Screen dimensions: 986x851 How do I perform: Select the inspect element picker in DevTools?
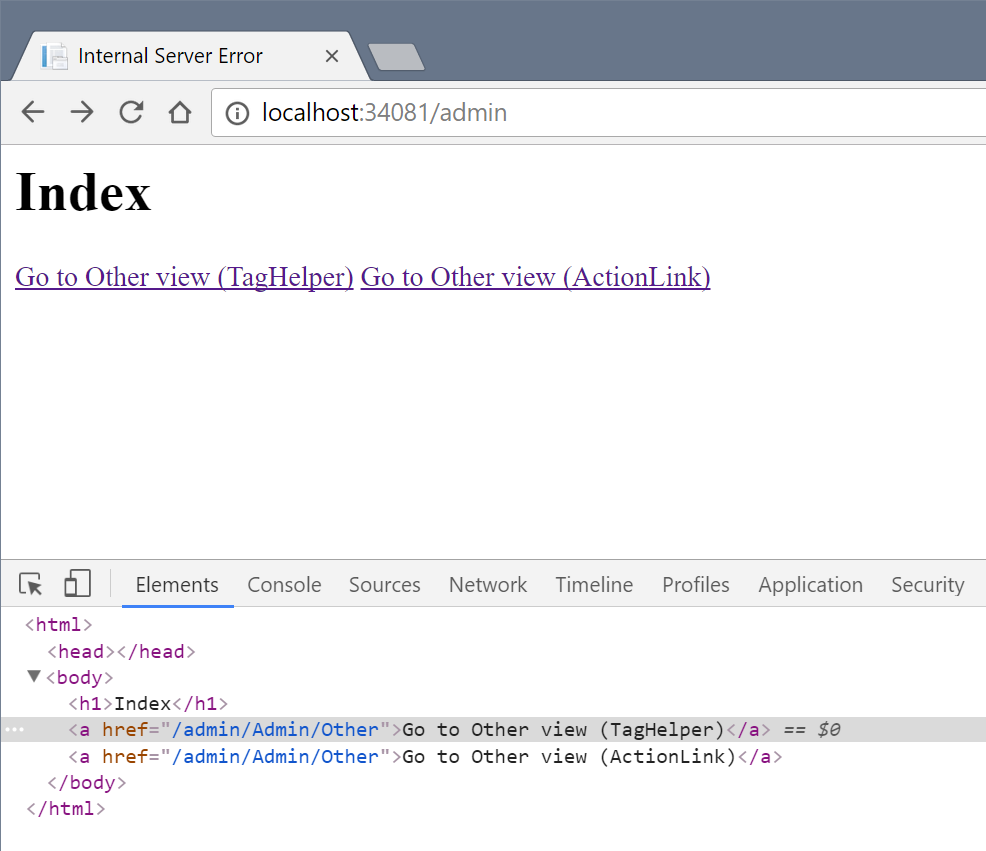30,583
